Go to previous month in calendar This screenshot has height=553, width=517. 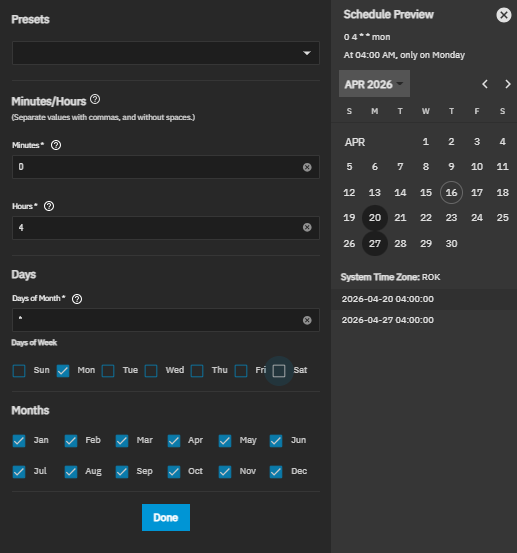(485, 84)
